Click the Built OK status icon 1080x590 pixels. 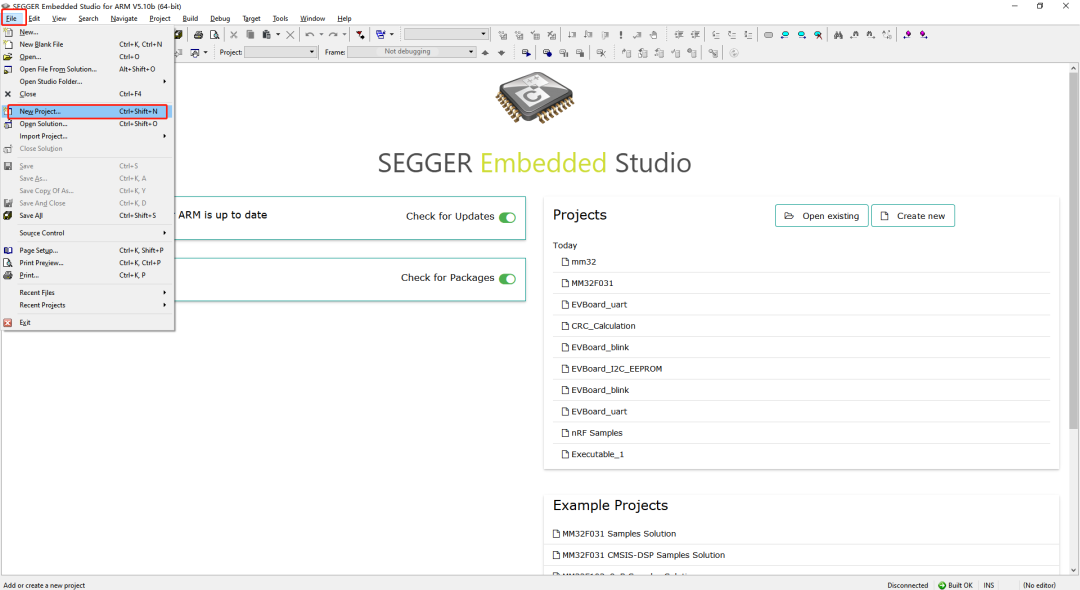pyautogui.click(x=942, y=585)
